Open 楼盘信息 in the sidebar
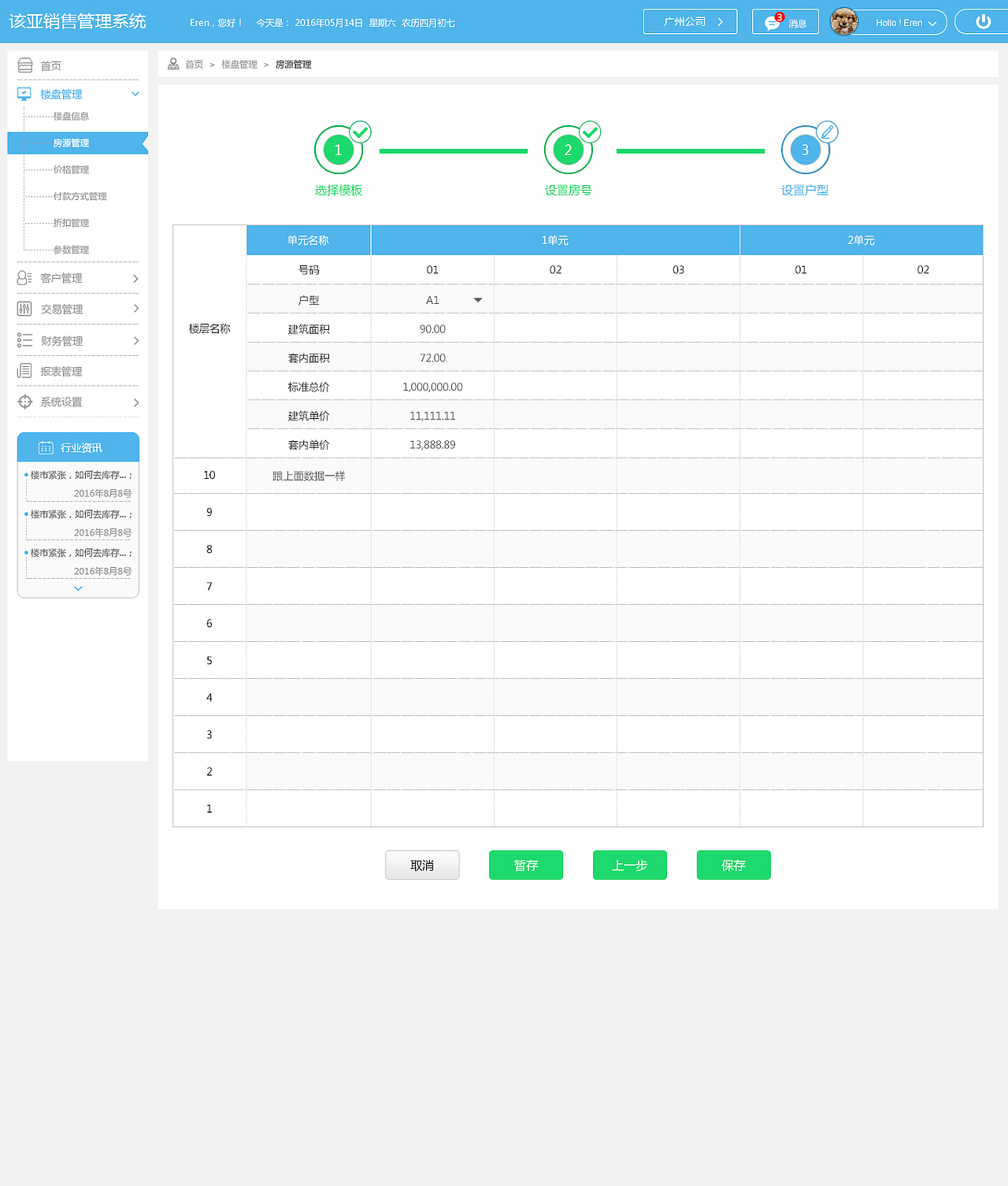Screen dimensions: 1008x1186 (x=71, y=116)
